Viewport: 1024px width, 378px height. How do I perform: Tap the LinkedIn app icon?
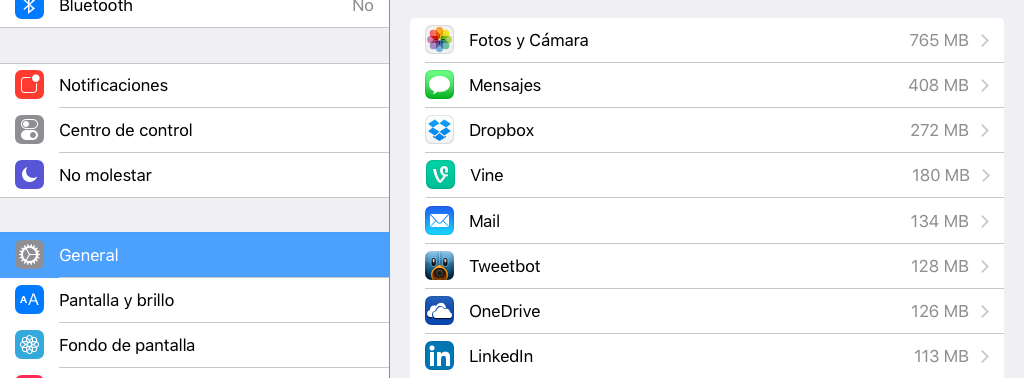(x=440, y=356)
